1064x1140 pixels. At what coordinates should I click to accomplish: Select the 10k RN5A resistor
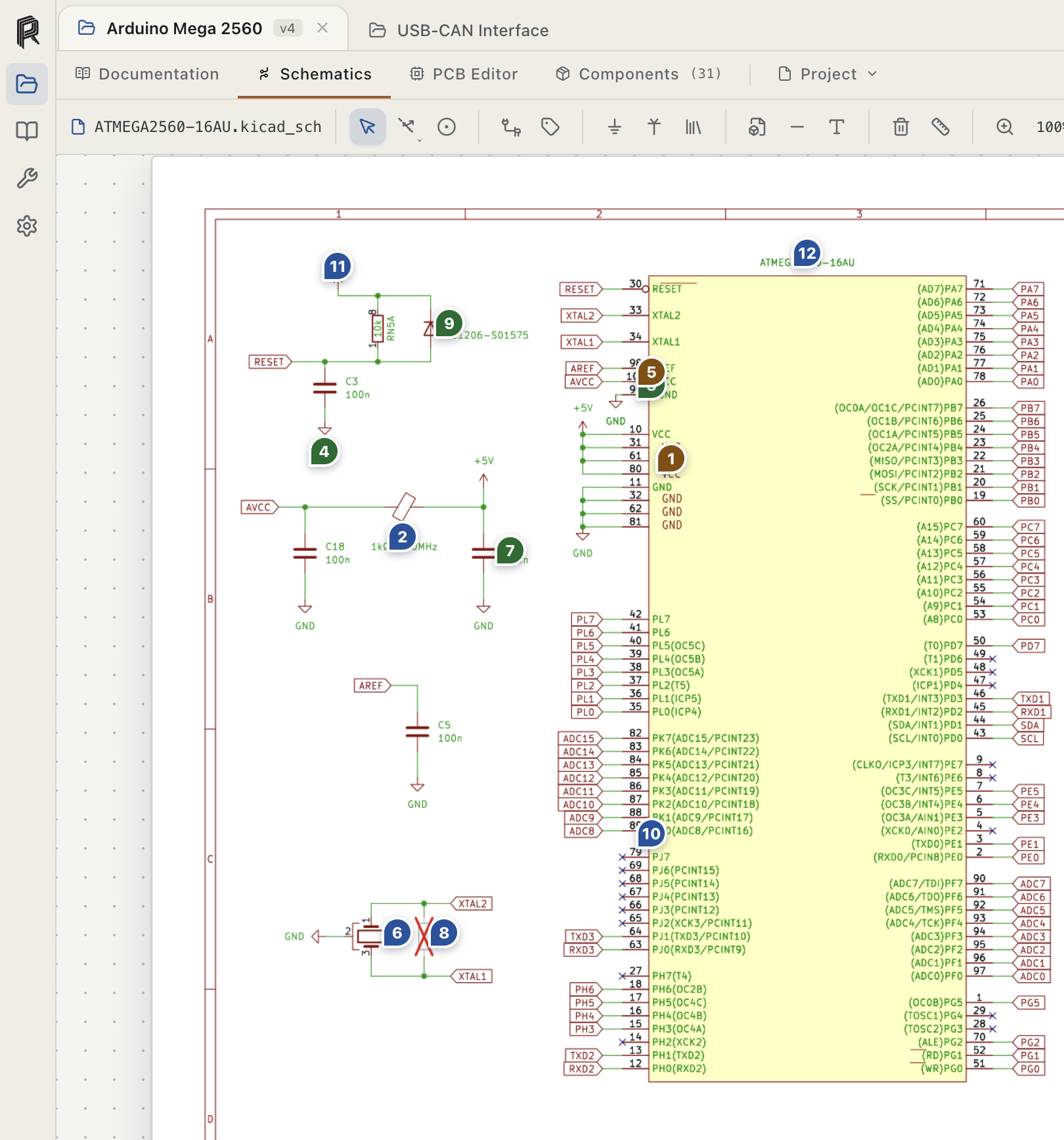pos(378,328)
